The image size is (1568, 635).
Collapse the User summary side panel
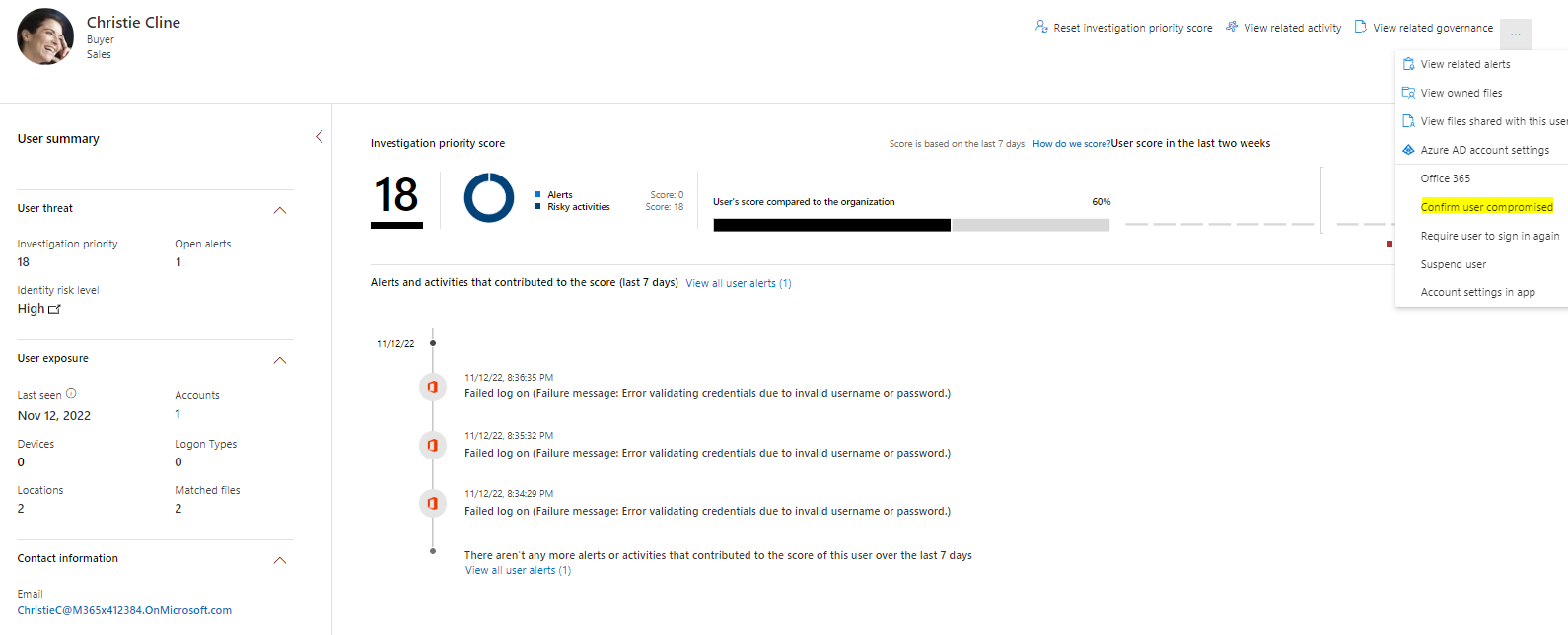[319, 137]
